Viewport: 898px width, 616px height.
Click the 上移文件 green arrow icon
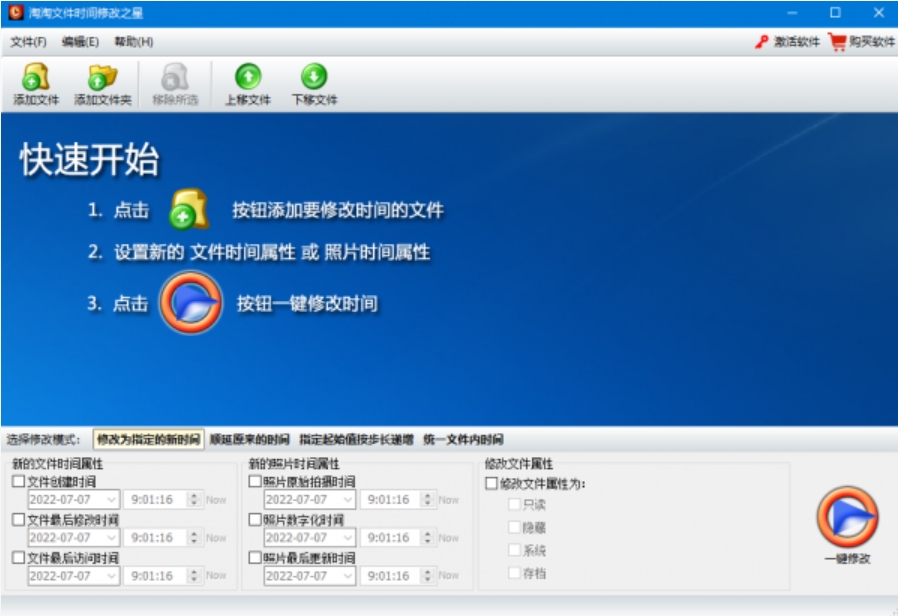tap(248, 76)
